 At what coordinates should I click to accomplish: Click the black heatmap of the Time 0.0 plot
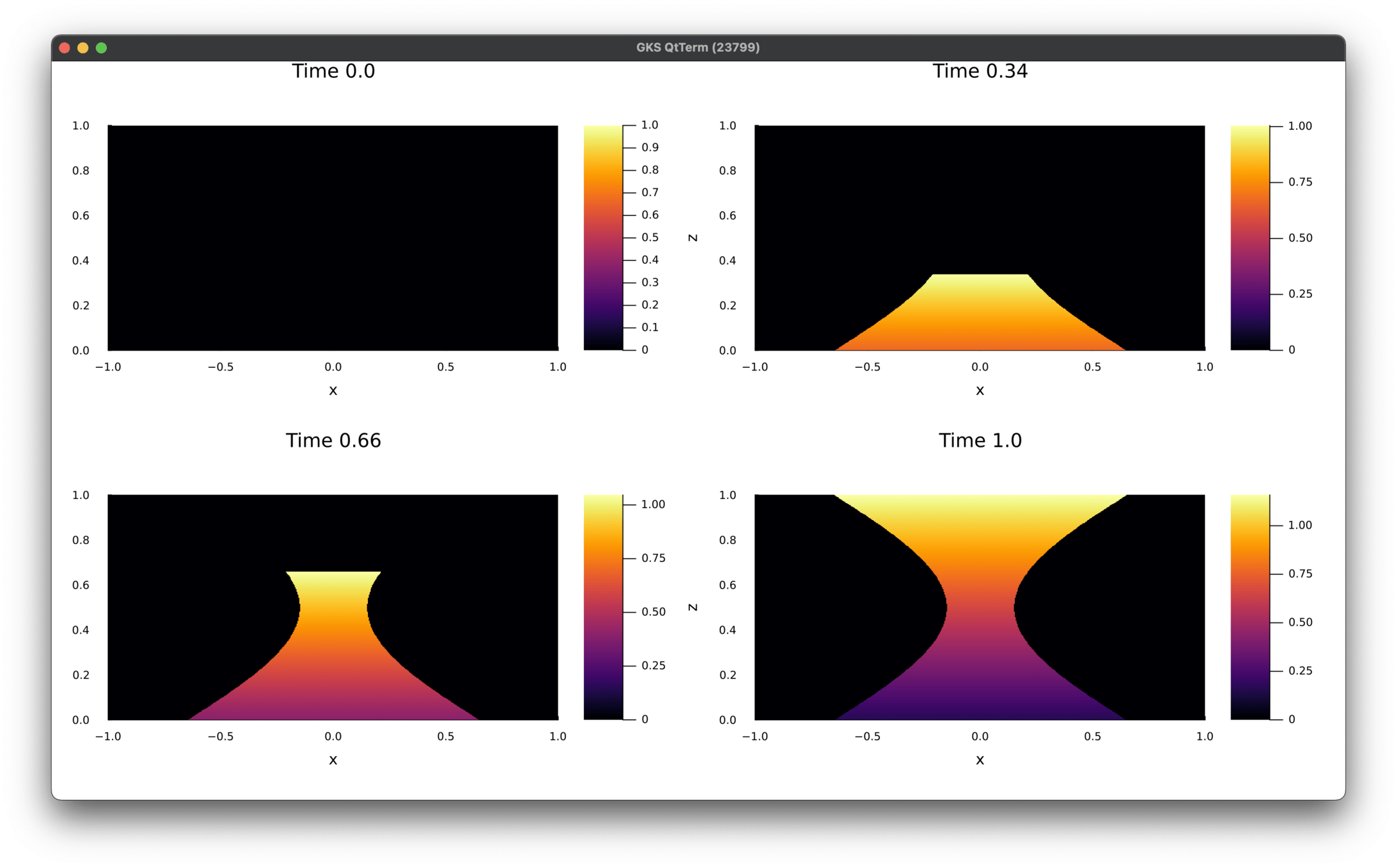click(333, 238)
